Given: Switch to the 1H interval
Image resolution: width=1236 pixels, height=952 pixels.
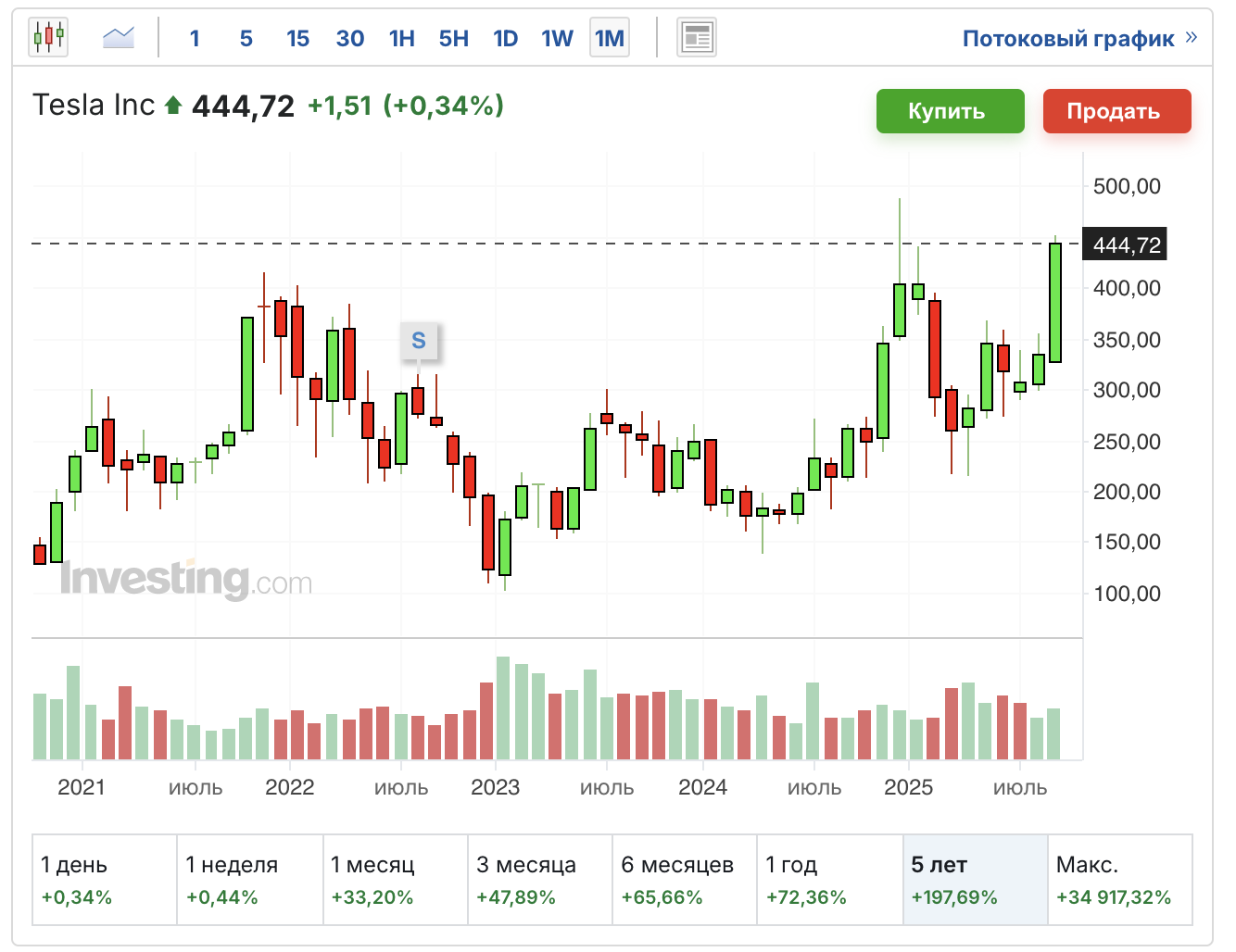Looking at the screenshot, I should (401, 39).
